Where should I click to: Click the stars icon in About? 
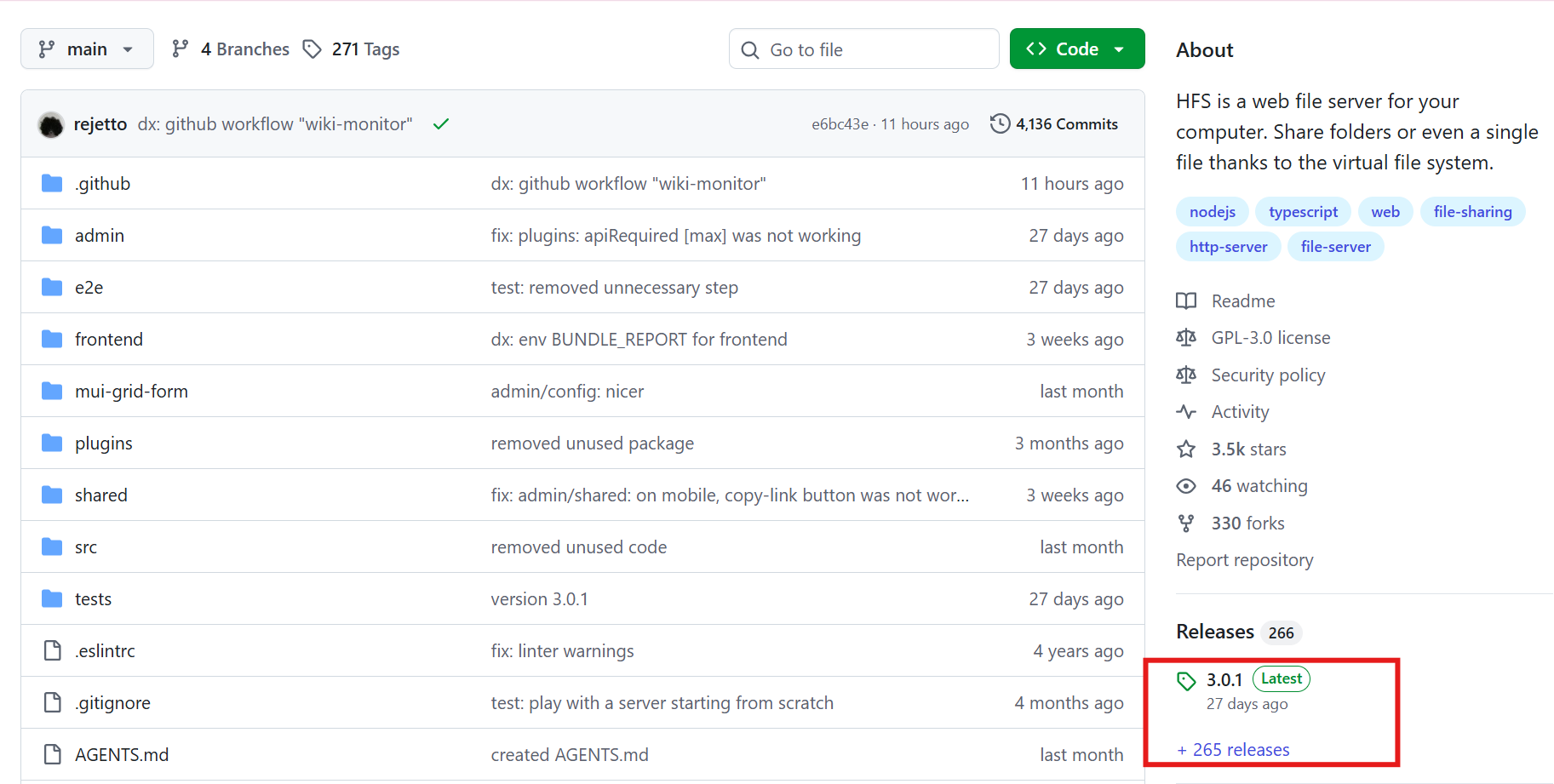(1186, 449)
